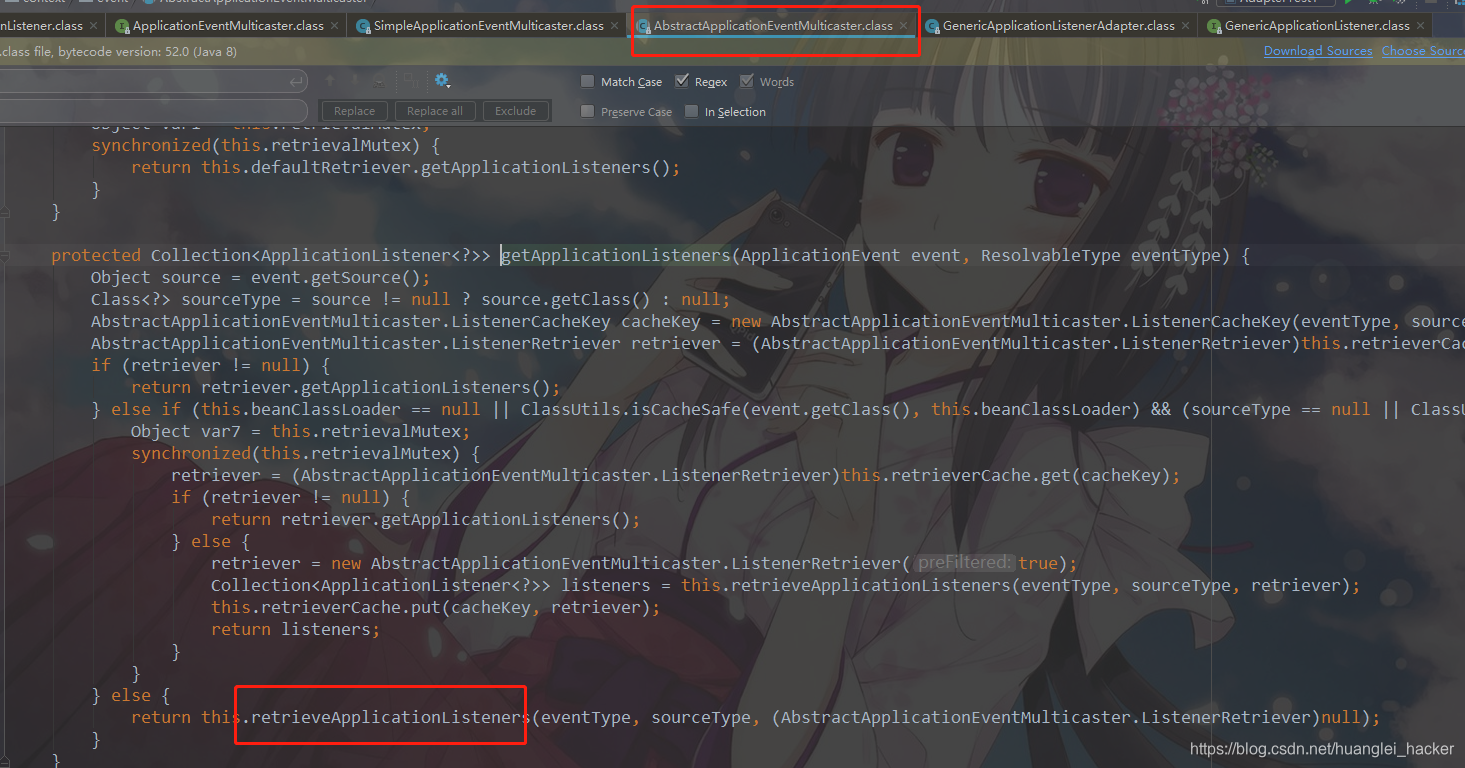1465x768 pixels.
Task: Click 'Object source = event.getSource();' line
Action: [260, 278]
